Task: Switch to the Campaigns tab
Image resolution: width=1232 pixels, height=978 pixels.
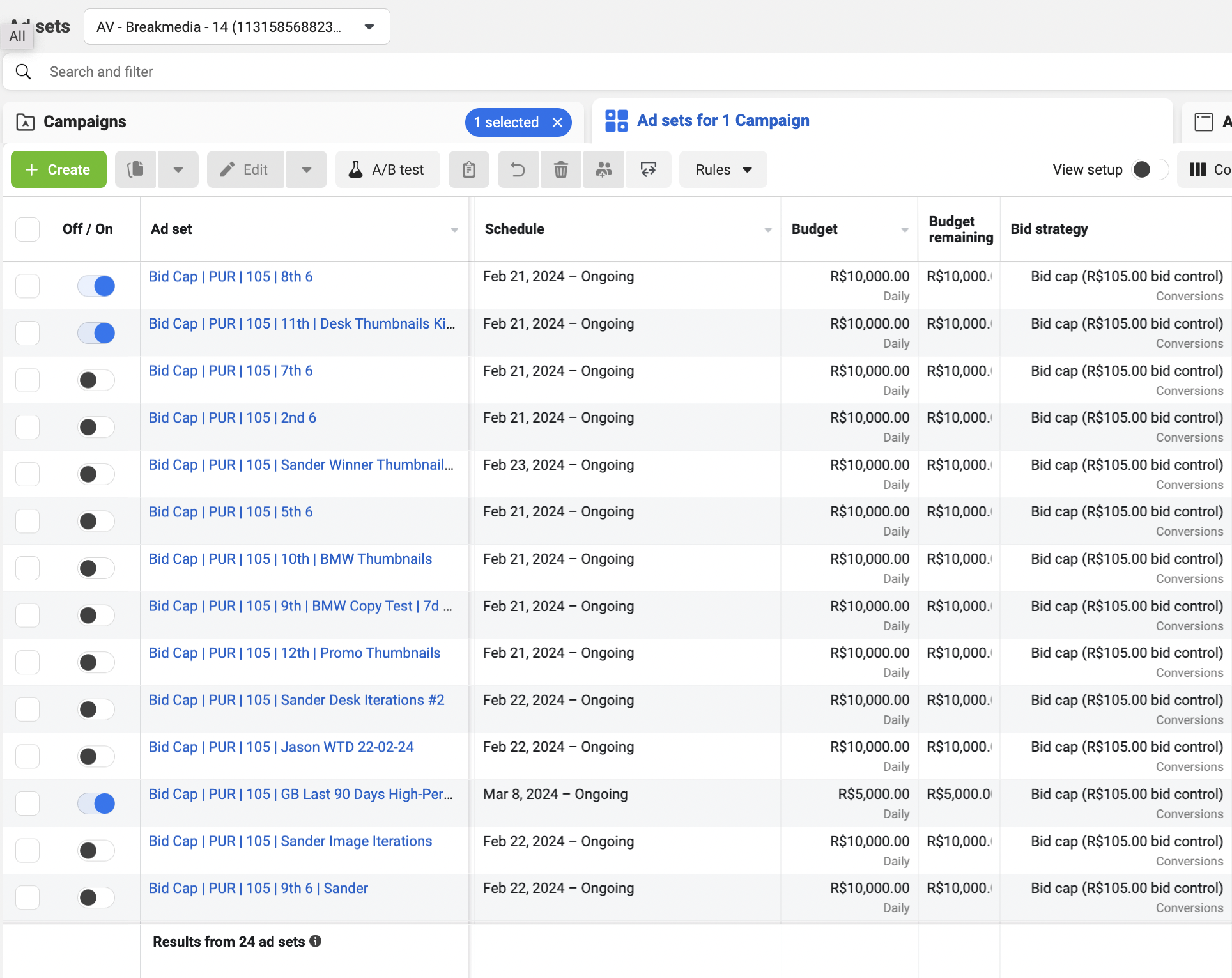Action: tap(84, 121)
